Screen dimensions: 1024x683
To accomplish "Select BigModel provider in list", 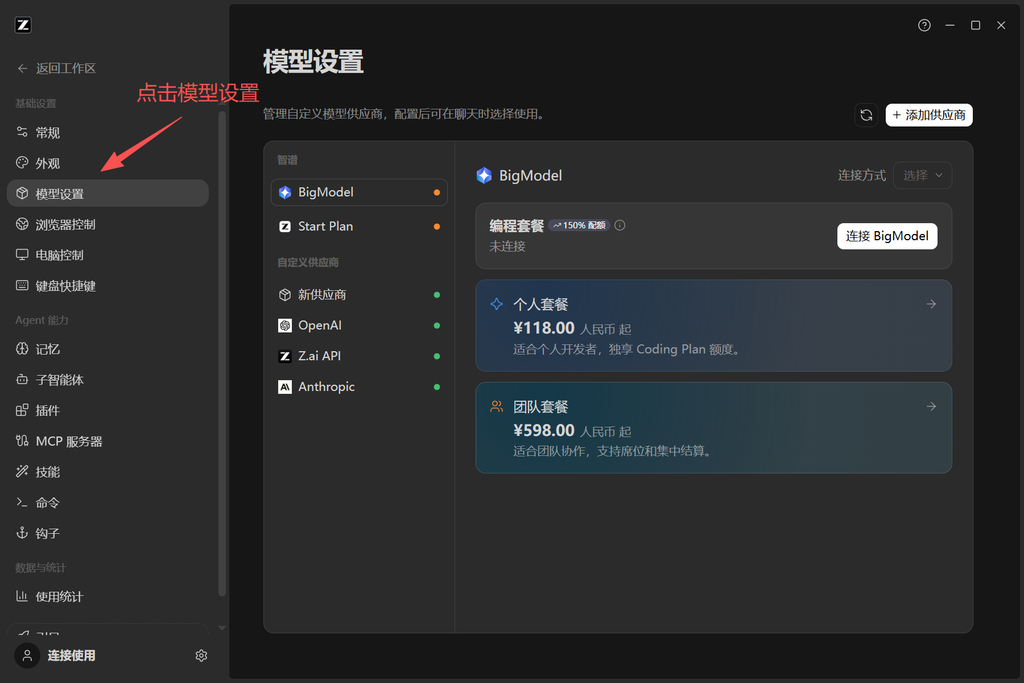I will coord(359,192).
